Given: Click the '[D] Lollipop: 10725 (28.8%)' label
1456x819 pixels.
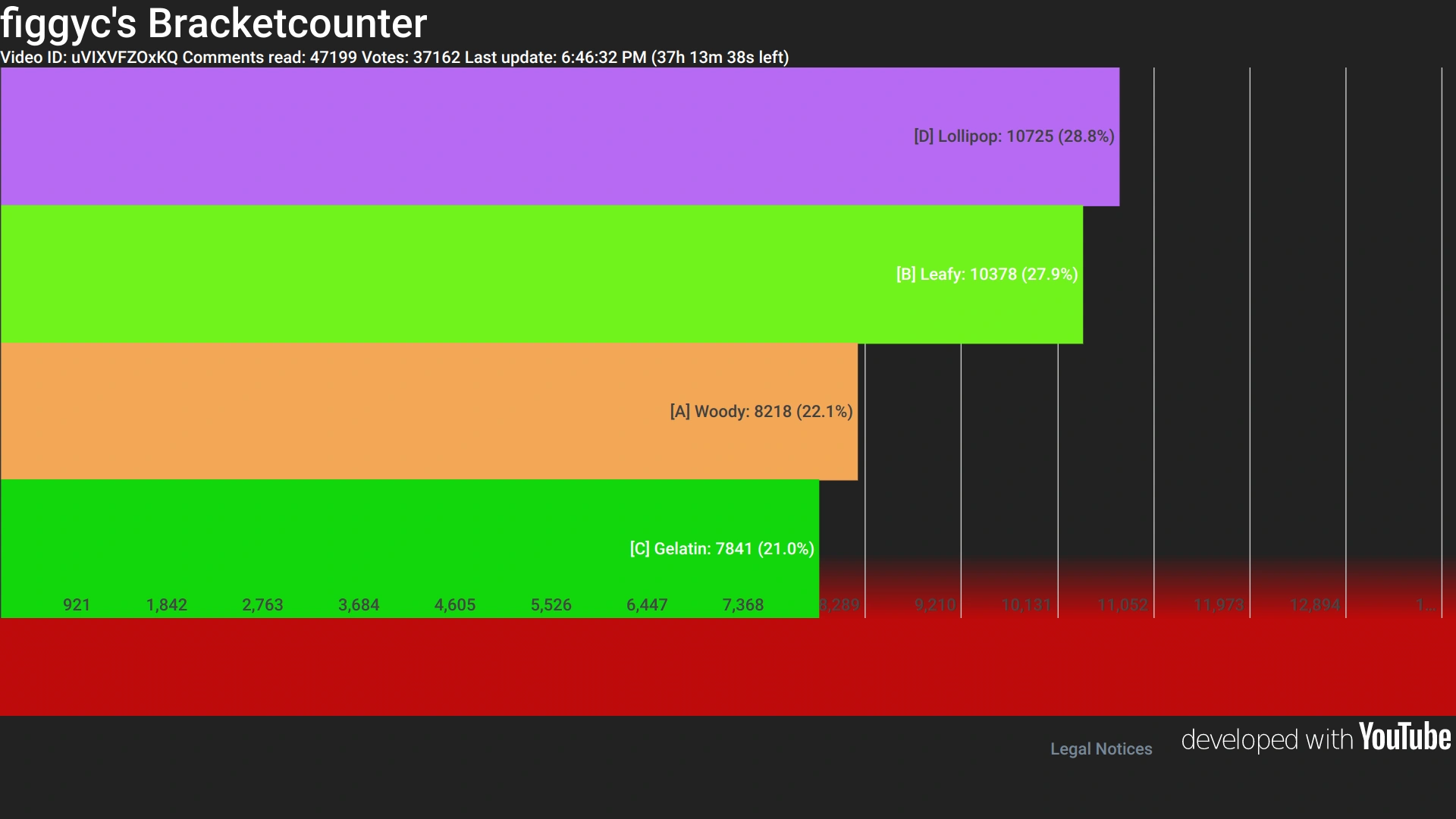Looking at the screenshot, I should [1014, 136].
